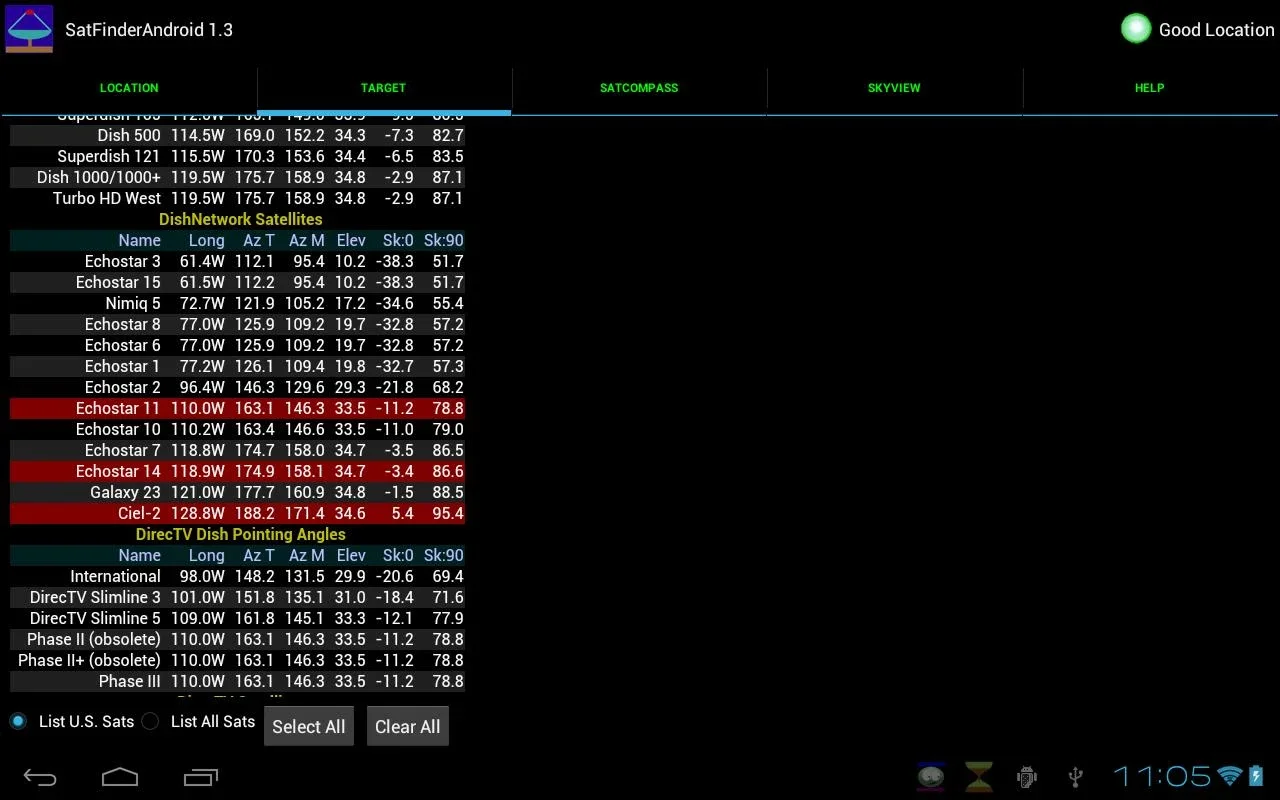1280x800 pixels.
Task: Select the Turbo HD West row
Action: tap(237, 198)
